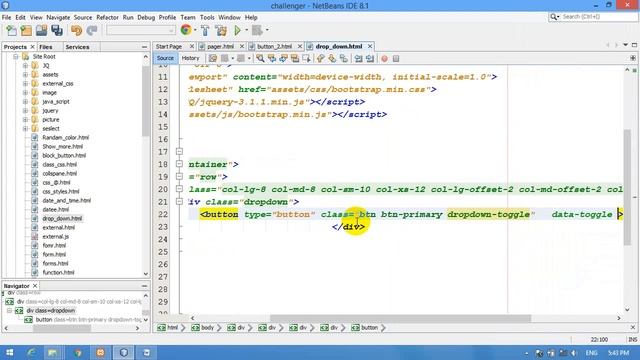640x360 pixels.
Task: Click the Projects panel vertical scrollbar
Action: point(146,101)
